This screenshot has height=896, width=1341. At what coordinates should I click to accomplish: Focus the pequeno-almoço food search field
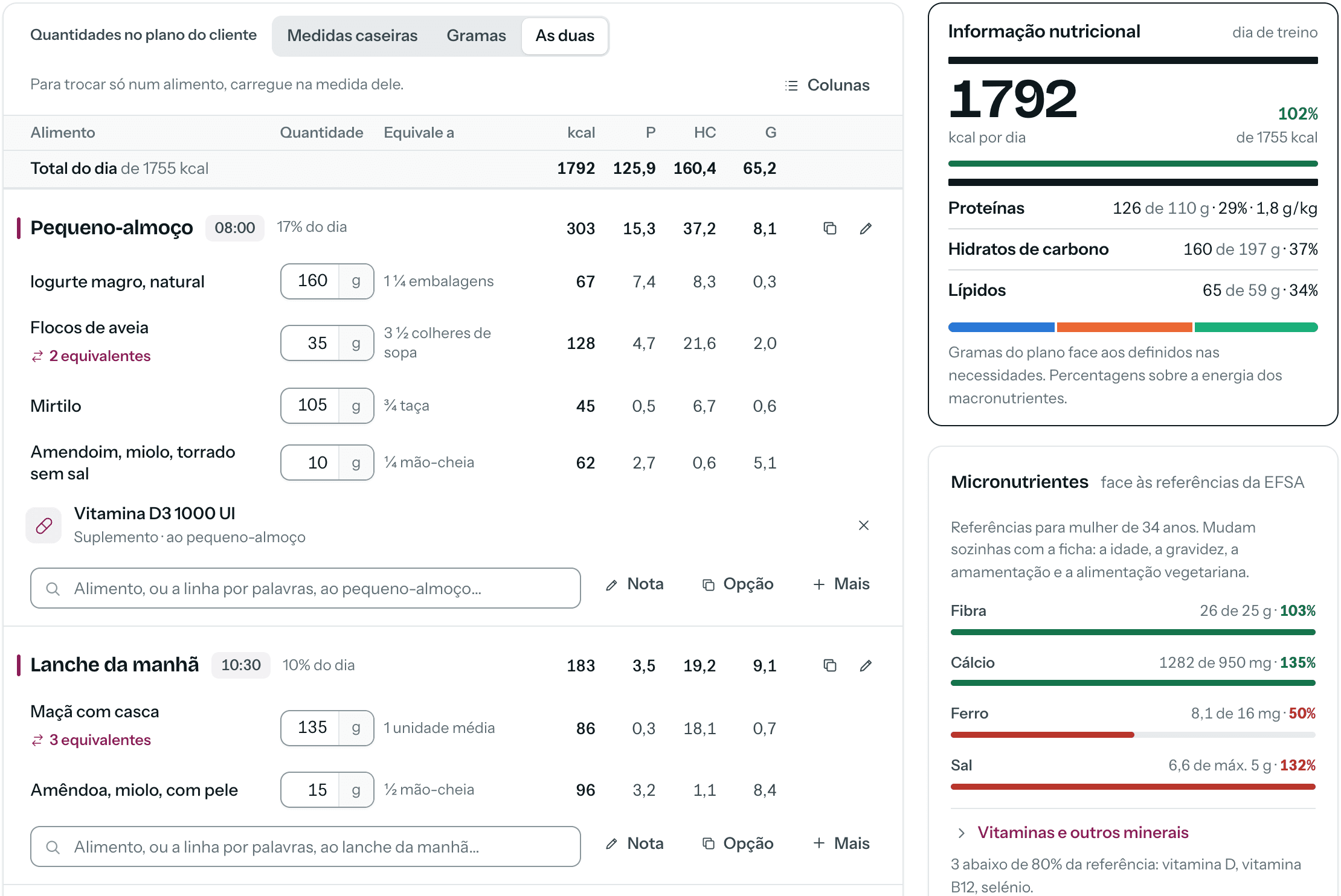click(306, 588)
